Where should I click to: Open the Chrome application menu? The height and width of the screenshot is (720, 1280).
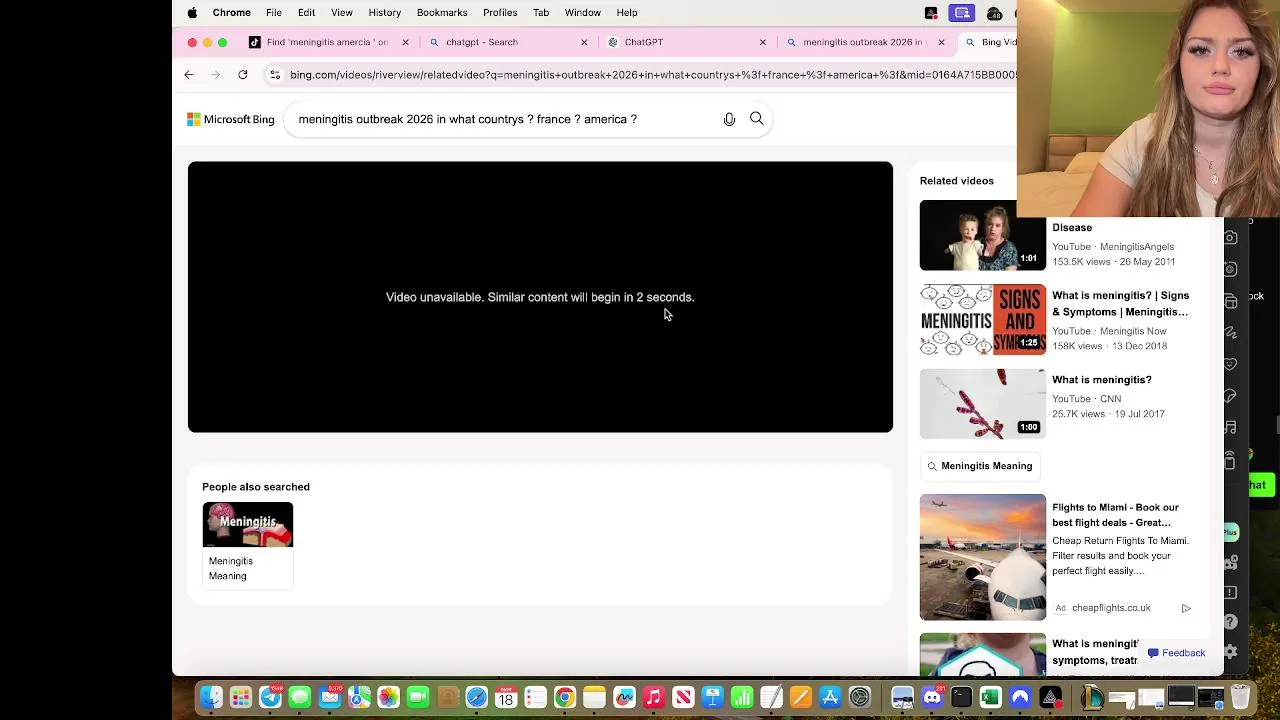[231, 13]
